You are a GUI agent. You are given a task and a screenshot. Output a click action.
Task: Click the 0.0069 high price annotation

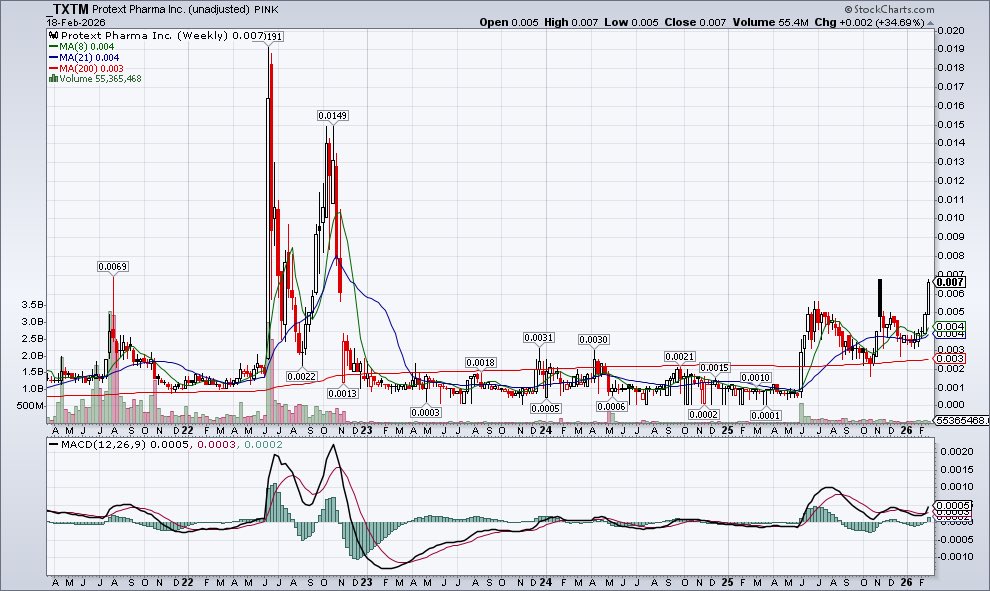pyautogui.click(x=112, y=266)
